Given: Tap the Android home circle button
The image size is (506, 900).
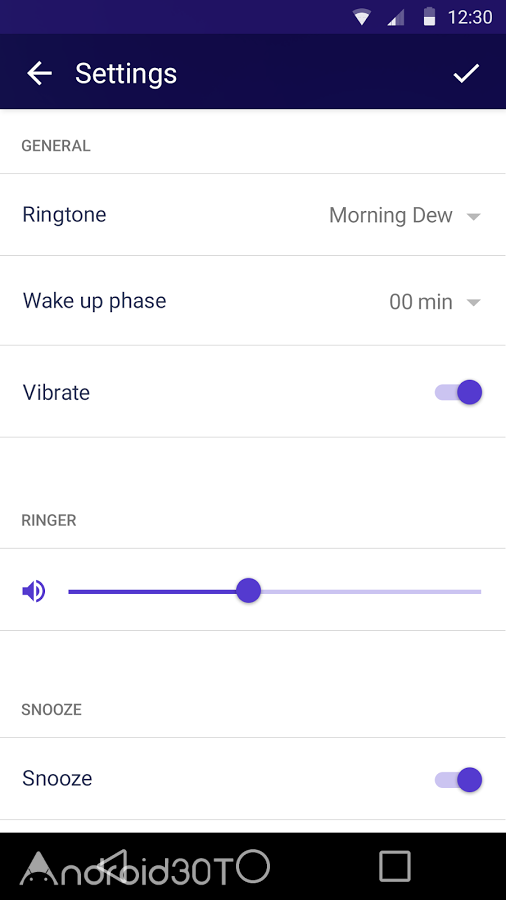Looking at the screenshot, I should (253, 866).
